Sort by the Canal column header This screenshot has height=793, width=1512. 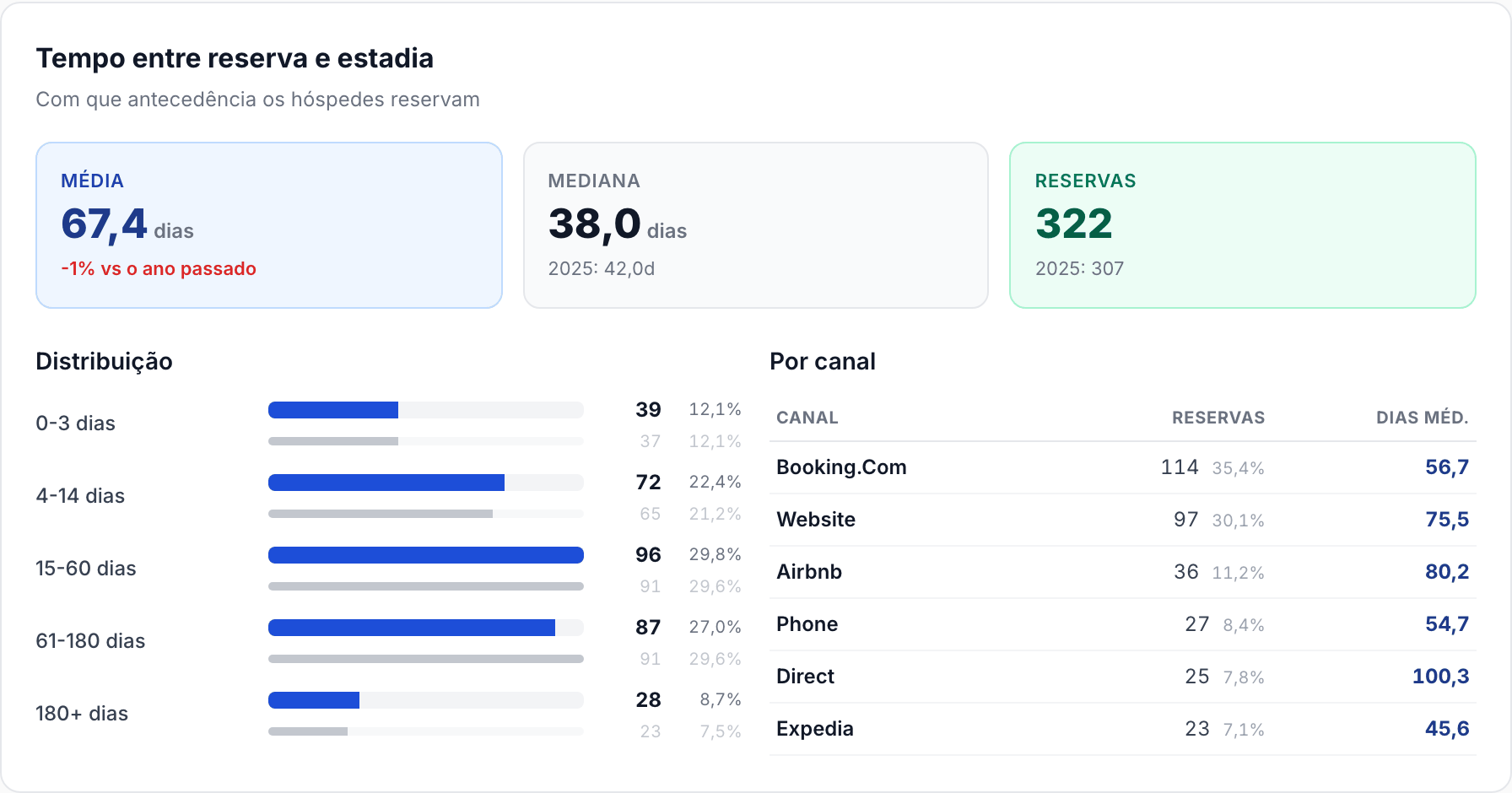pos(807,418)
